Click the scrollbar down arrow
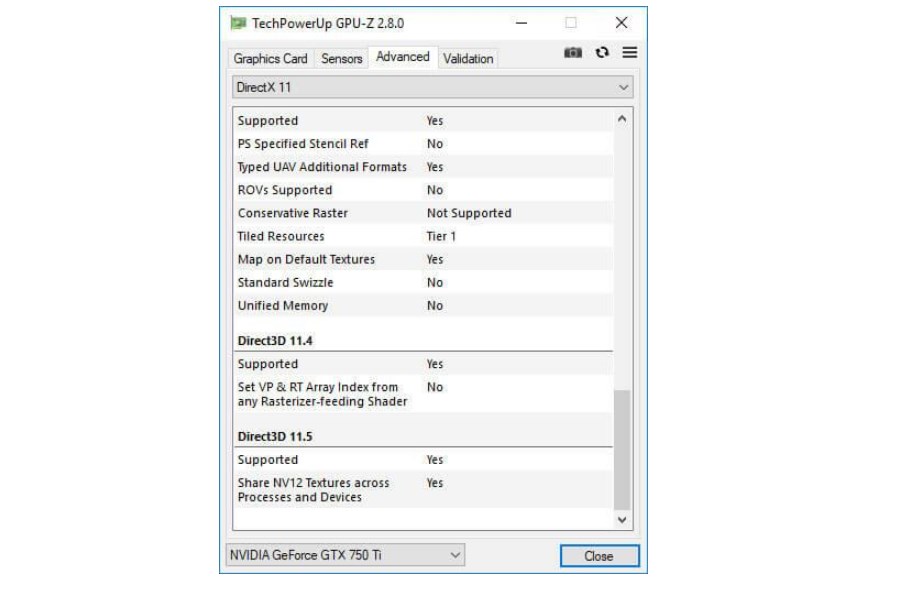The width and height of the screenshot is (901, 589). (x=622, y=519)
